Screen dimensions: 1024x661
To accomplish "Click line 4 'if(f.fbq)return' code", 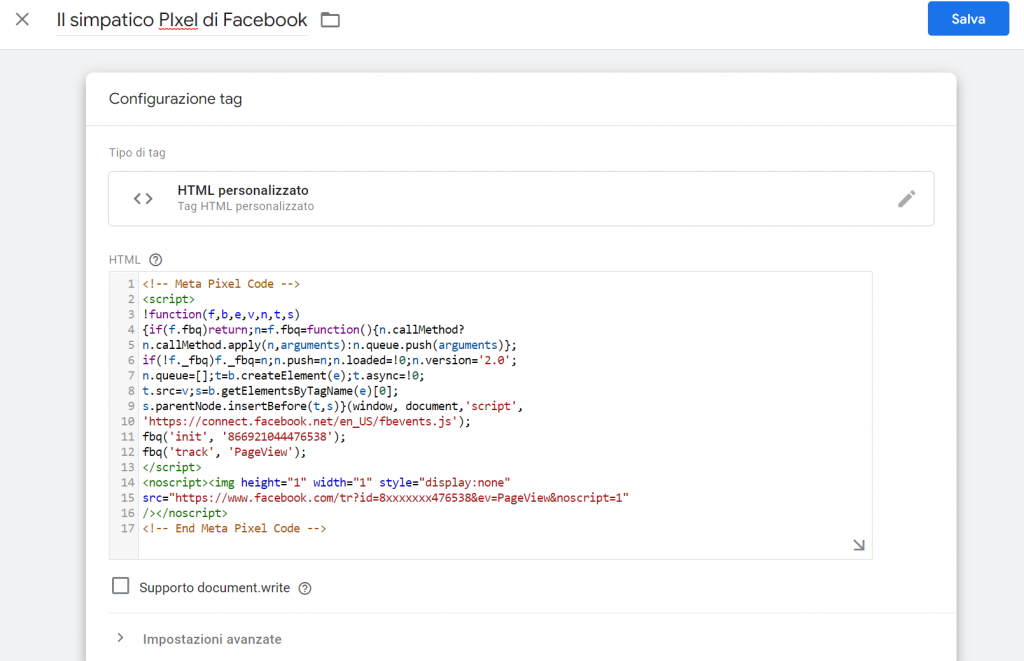I will pyautogui.click(x=304, y=330).
